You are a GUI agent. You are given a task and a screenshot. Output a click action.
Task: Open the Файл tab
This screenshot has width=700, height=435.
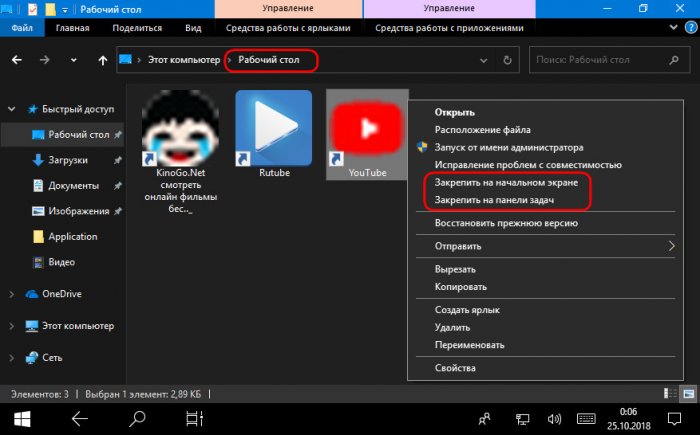click(22, 28)
